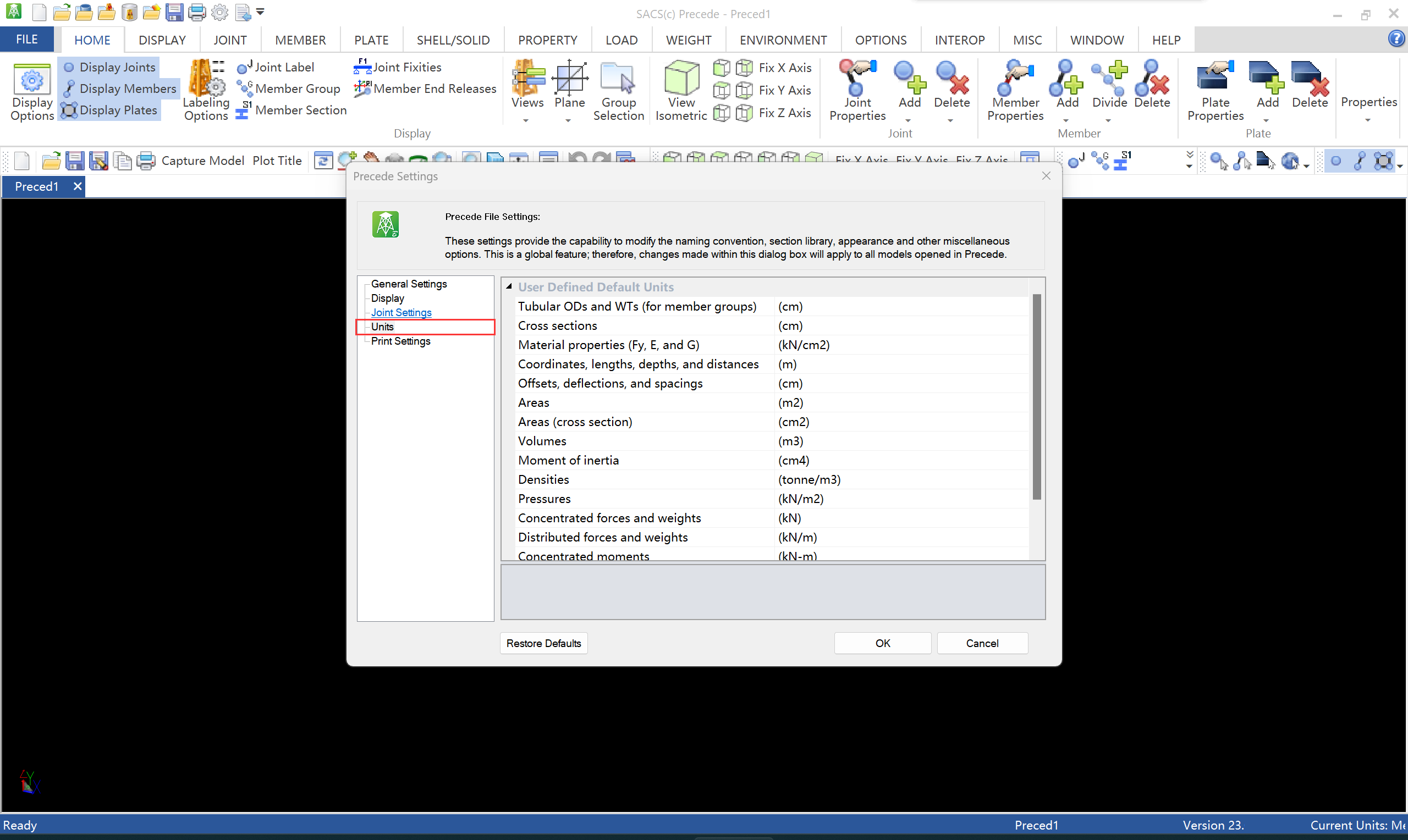The image size is (1408, 840).
Task: Click the View Isometric cube icon
Action: pos(681,79)
